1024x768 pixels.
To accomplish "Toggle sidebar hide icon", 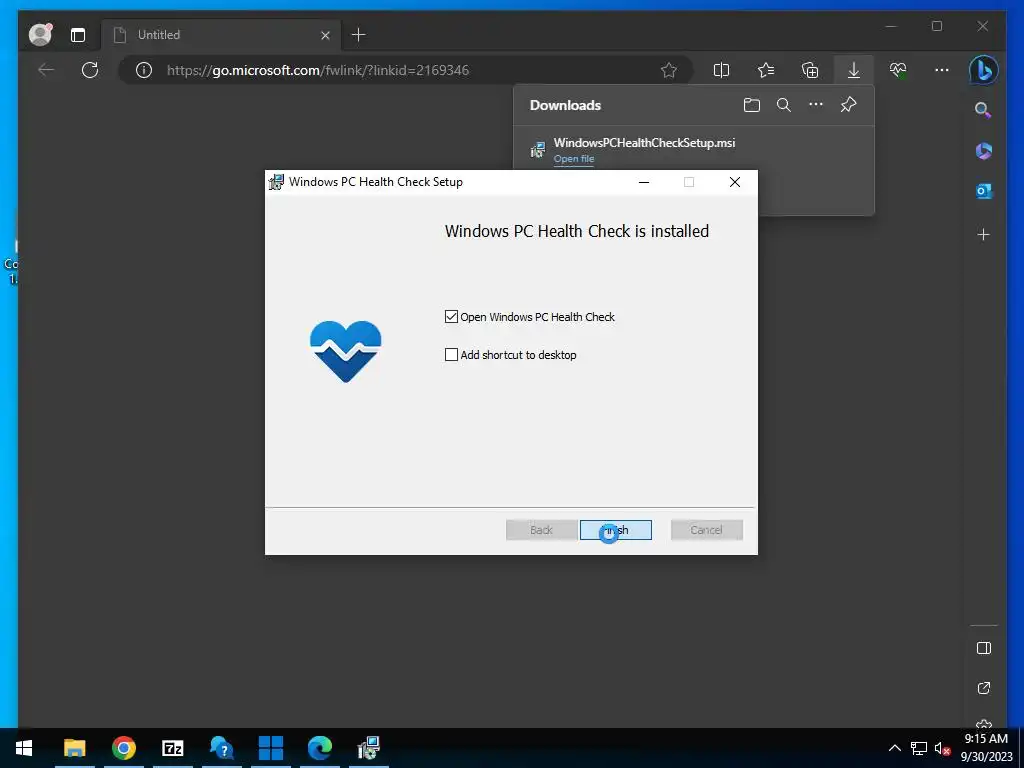I will click(984, 648).
